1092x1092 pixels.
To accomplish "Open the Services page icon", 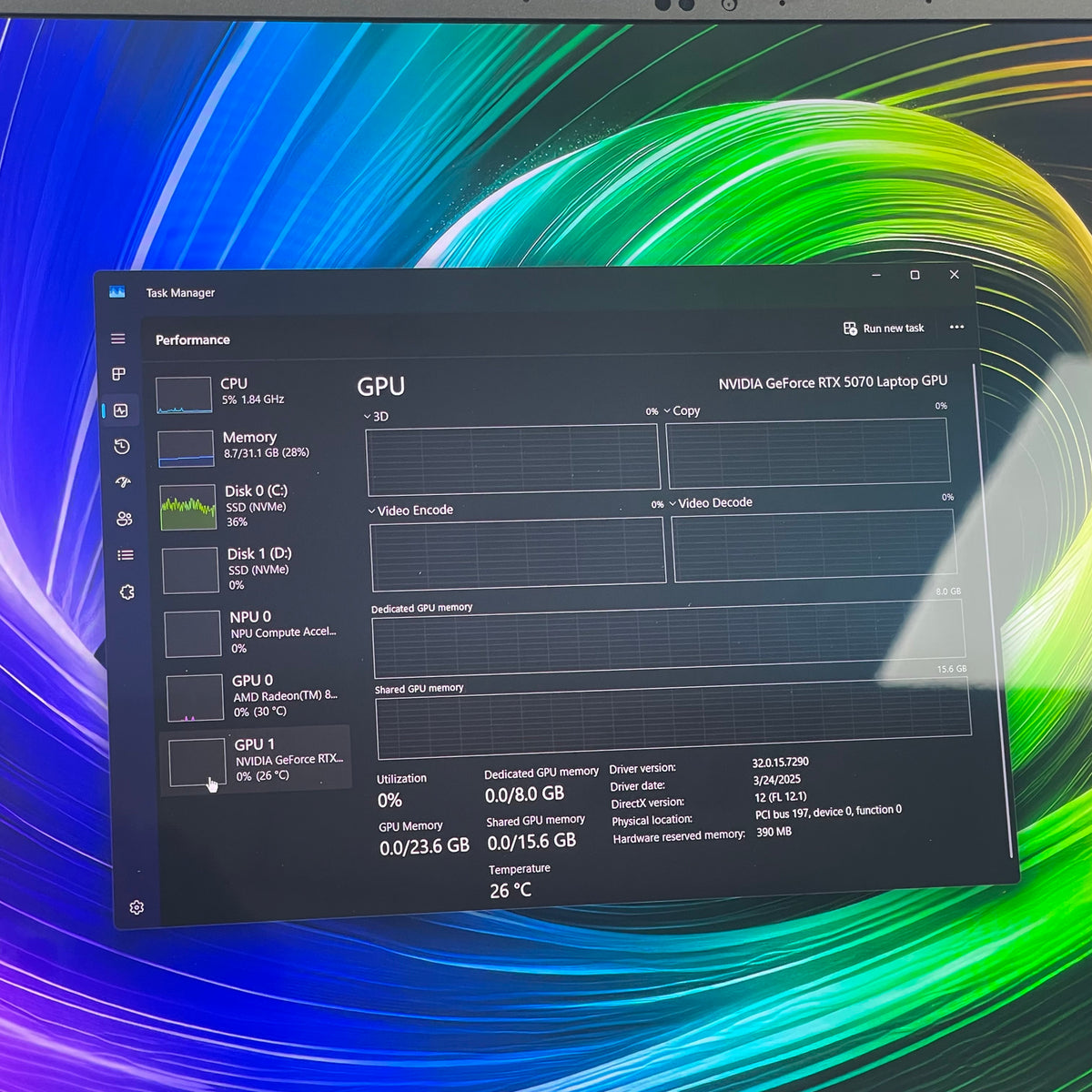I will point(127,591).
